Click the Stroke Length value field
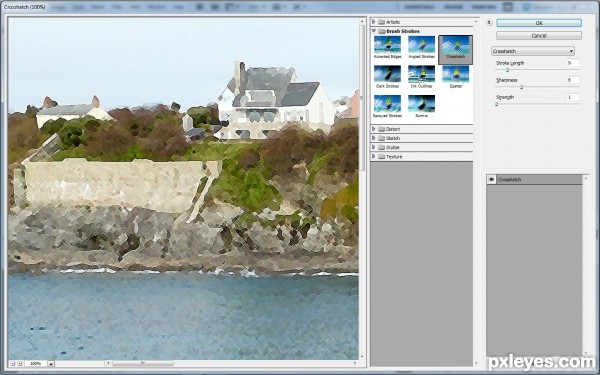This screenshot has height=375, width=600. pyautogui.click(x=573, y=63)
